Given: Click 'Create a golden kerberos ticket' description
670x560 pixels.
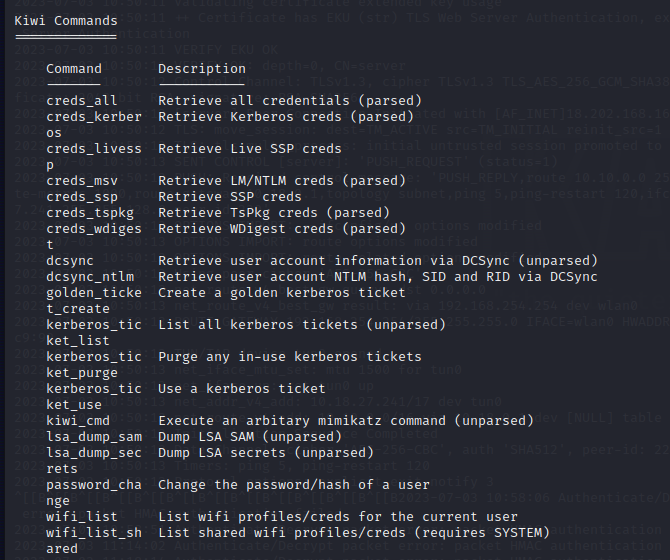Looking at the screenshot, I should (x=282, y=293).
